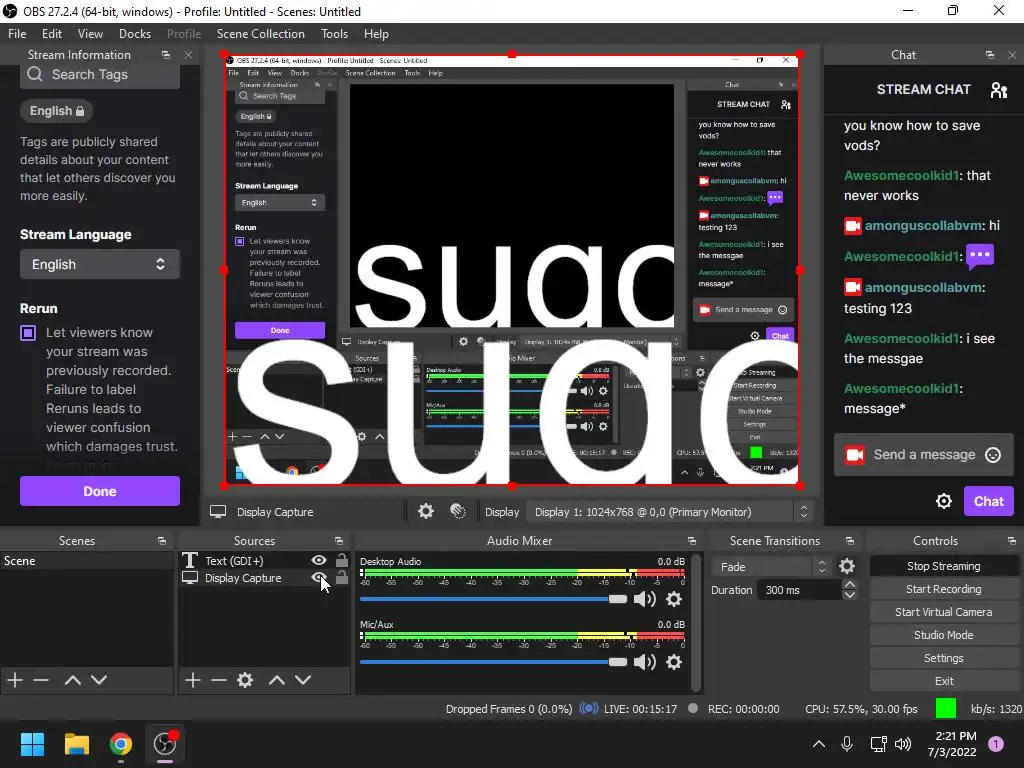Screen dimensions: 1024x768
Task: Float the Controls dock
Action: [1012, 541]
